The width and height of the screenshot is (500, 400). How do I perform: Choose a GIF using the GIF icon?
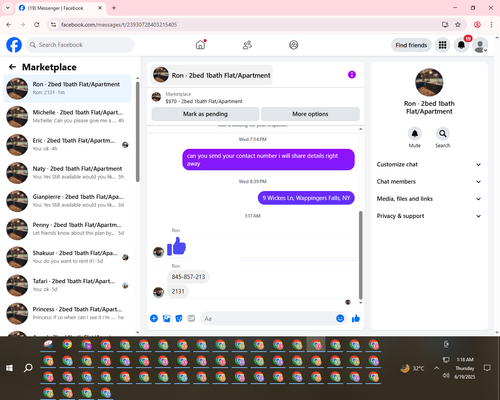(191, 318)
